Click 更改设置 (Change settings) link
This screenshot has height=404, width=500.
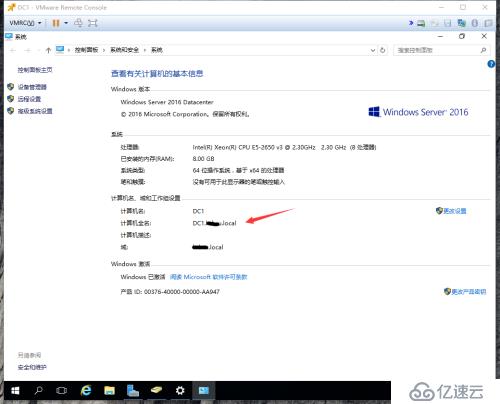coord(455,211)
